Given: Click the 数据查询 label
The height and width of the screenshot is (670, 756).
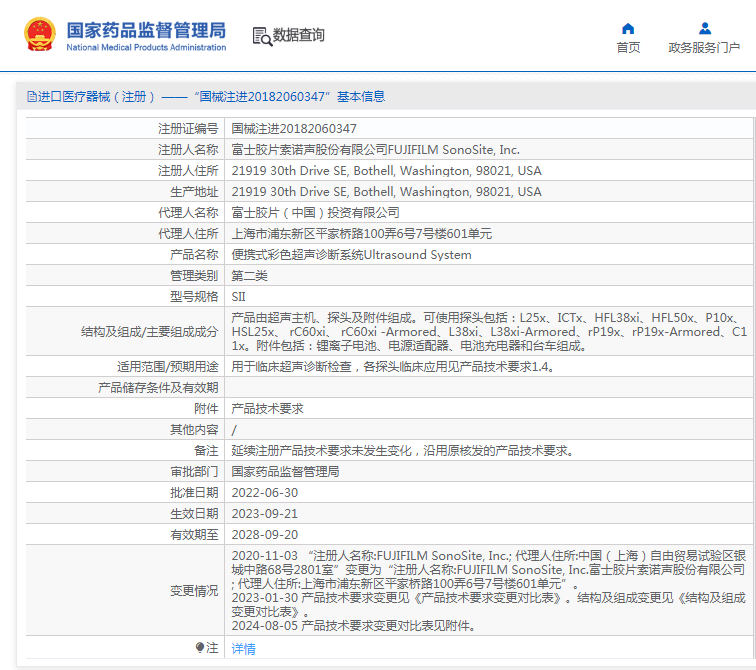Looking at the screenshot, I should click(298, 35).
